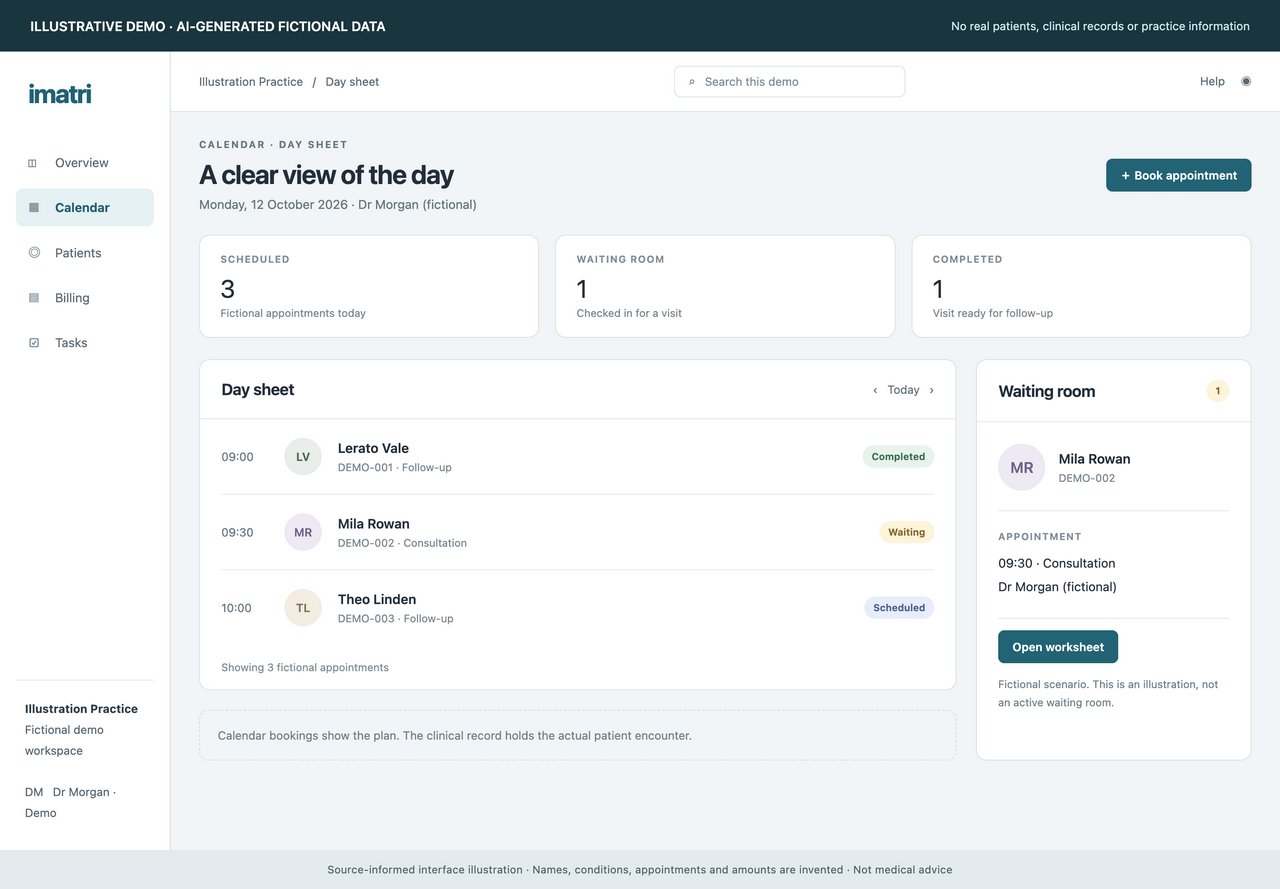Click the MR avatar in the day sheet

303,533
